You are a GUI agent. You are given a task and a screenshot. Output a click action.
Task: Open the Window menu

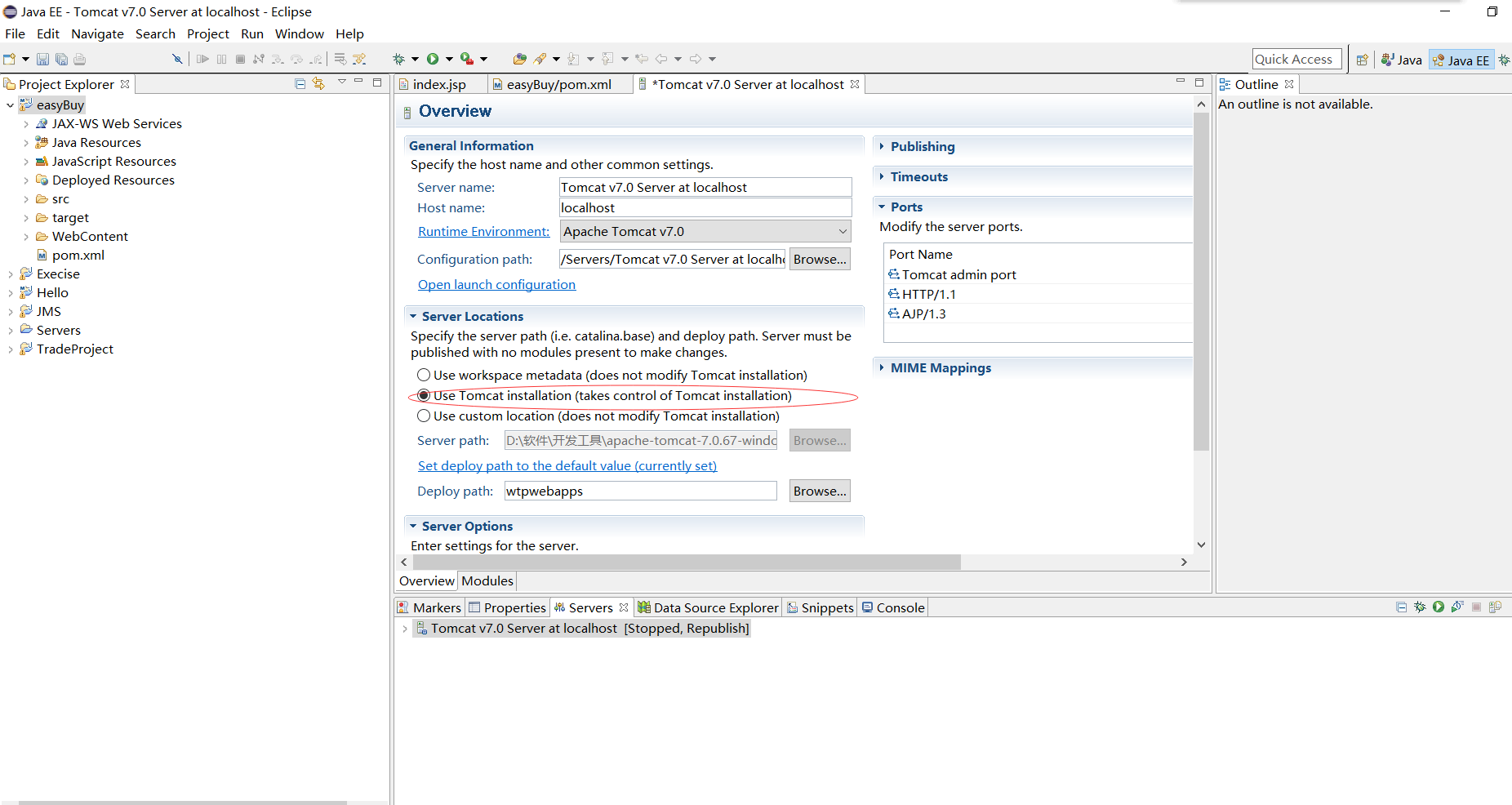299,33
